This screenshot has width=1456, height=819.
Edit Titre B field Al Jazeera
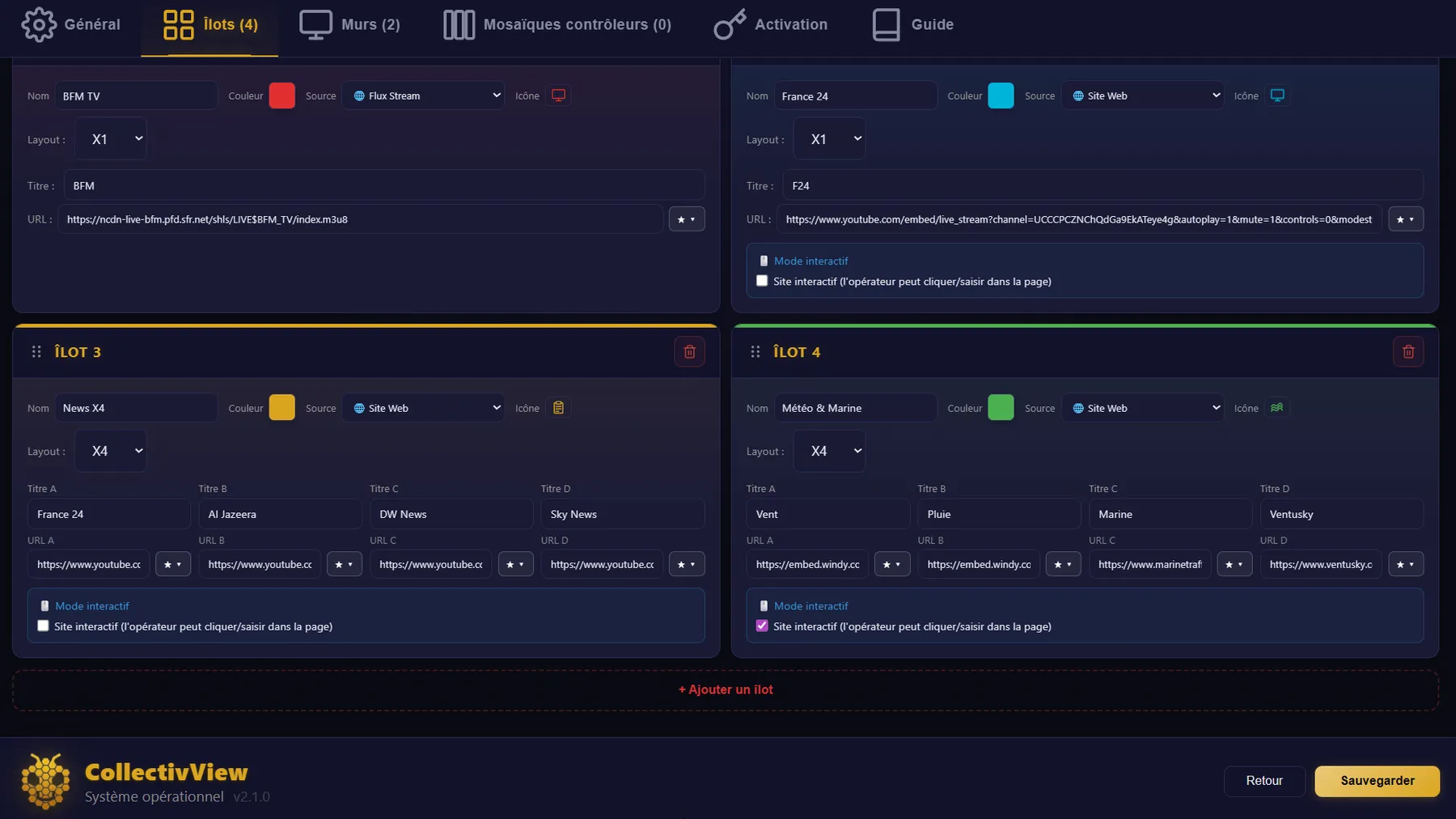pos(280,514)
